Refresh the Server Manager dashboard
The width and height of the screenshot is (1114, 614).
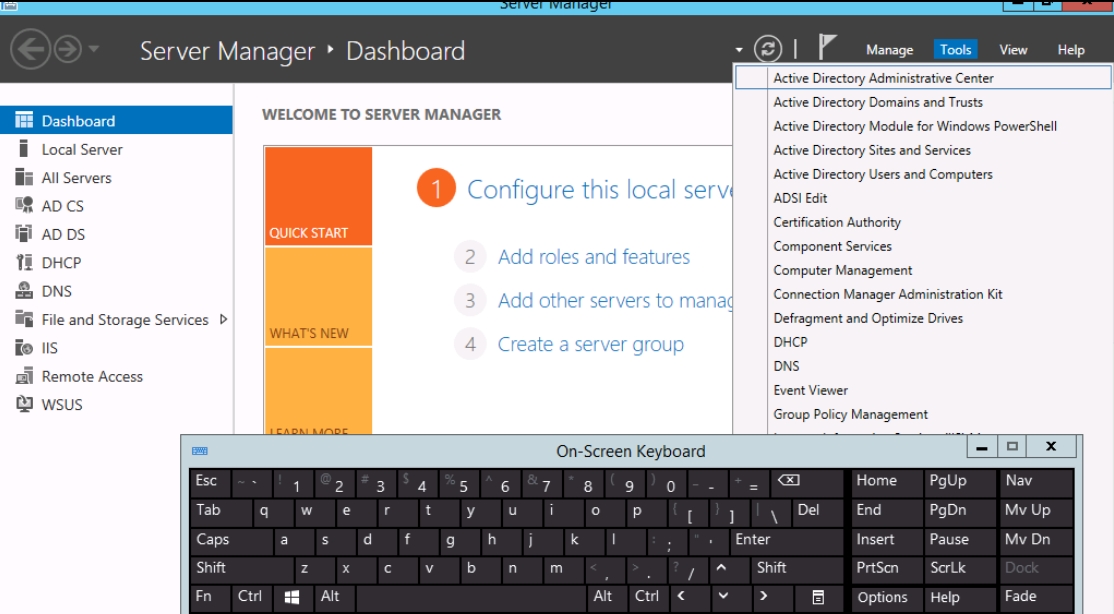tap(768, 49)
